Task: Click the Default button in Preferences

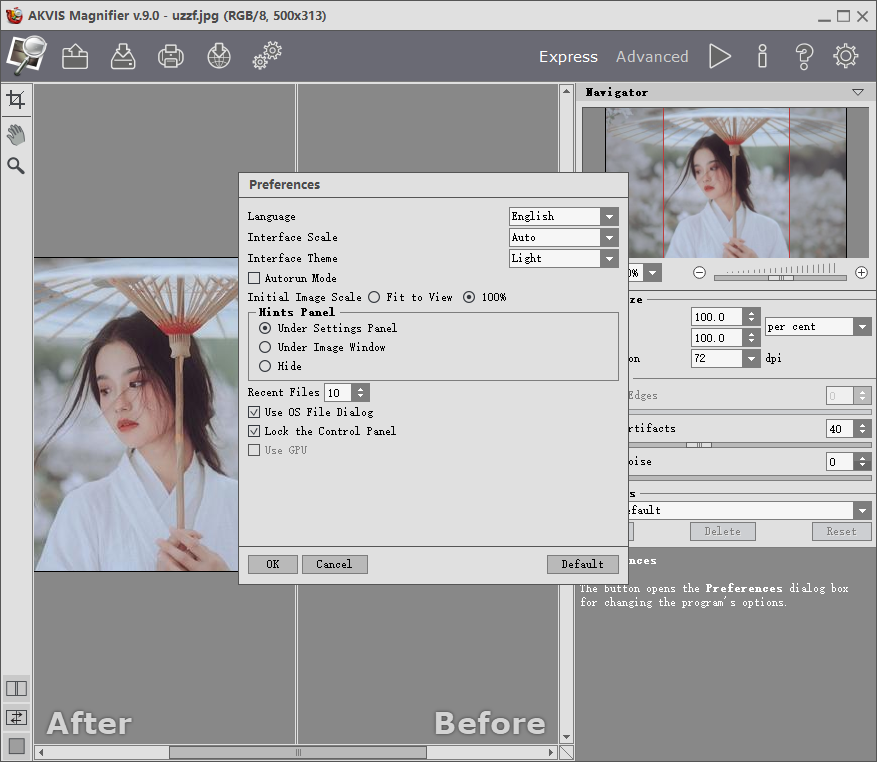Action: point(583,564)
